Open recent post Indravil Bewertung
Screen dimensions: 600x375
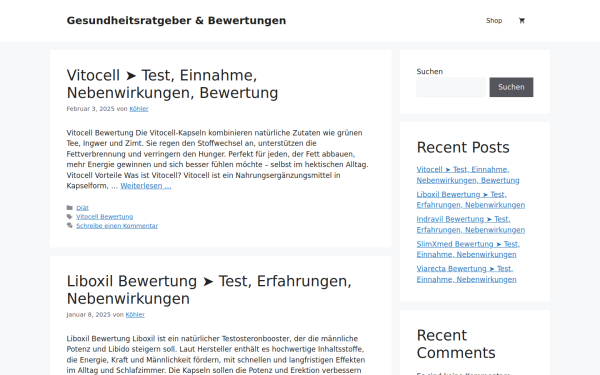[471, 225]
